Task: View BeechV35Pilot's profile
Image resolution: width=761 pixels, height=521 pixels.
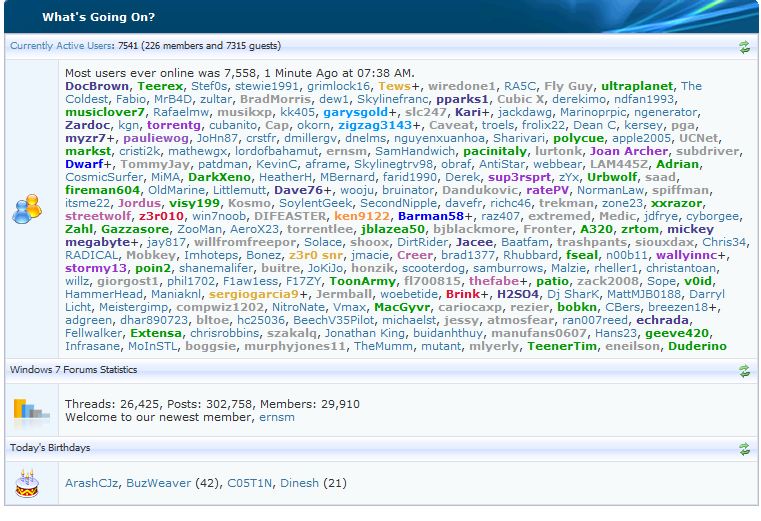Action: tap(333, 320)
